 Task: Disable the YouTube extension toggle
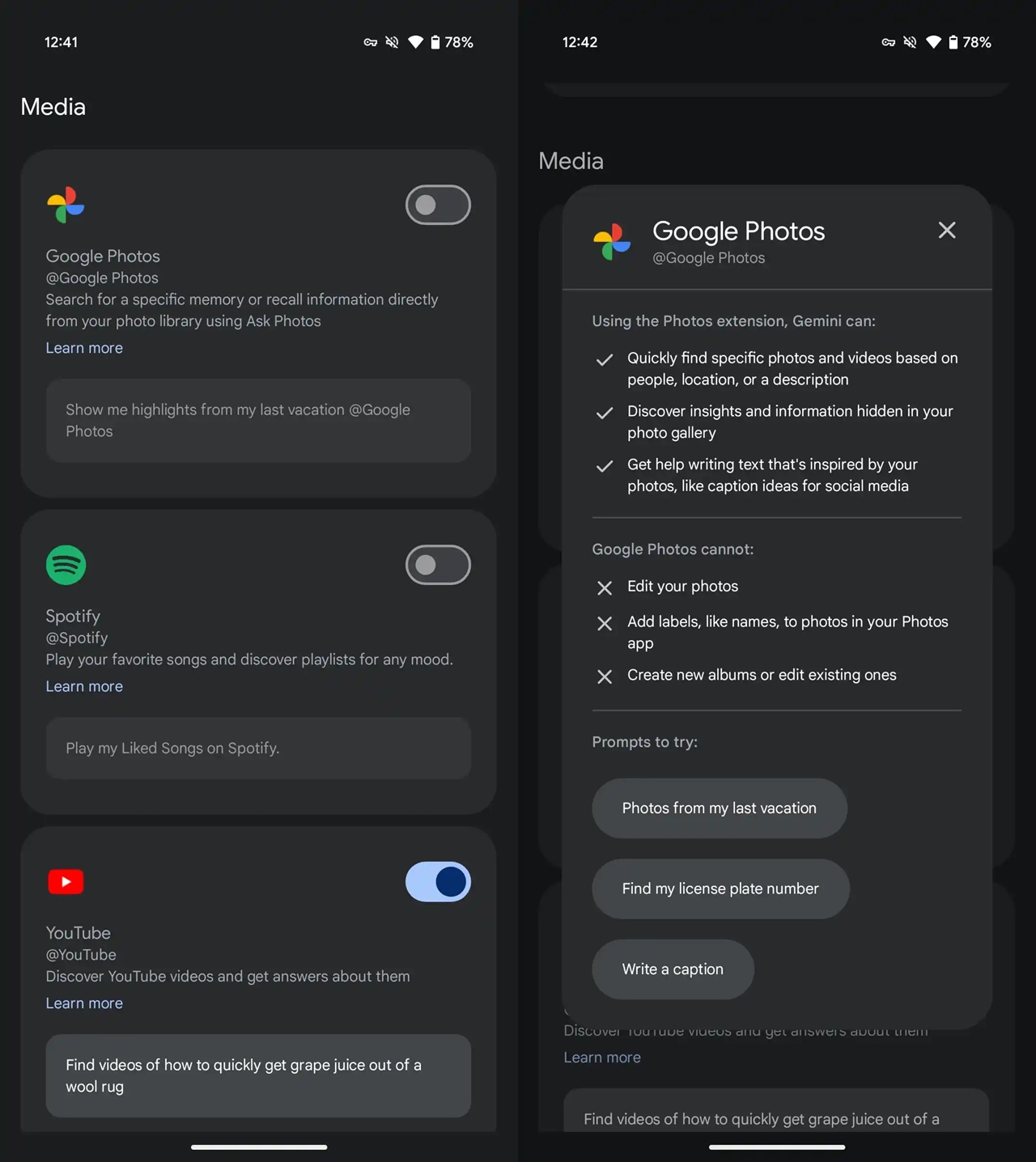[x=438, y=881]
